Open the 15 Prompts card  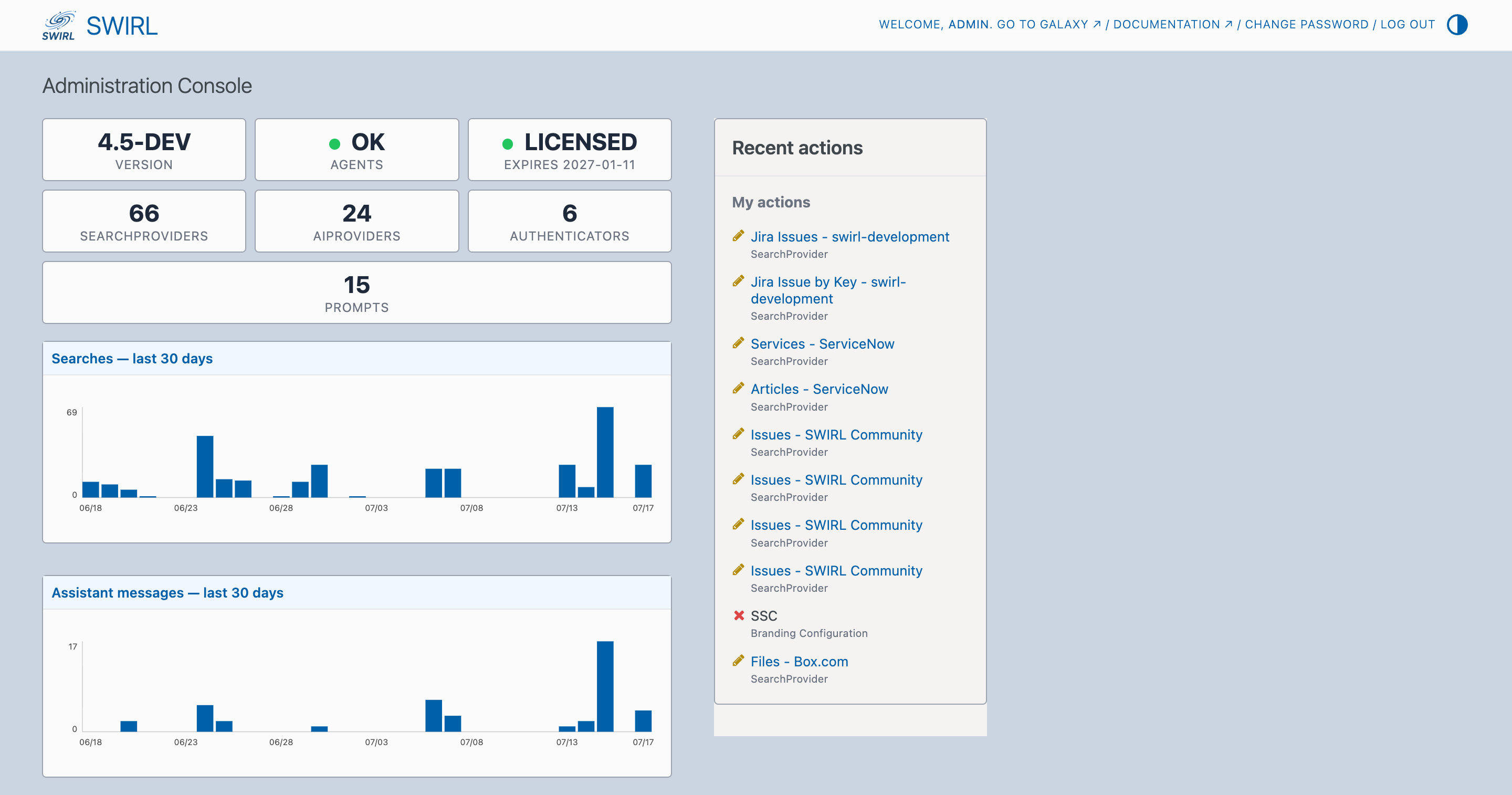tap(356, 292)
